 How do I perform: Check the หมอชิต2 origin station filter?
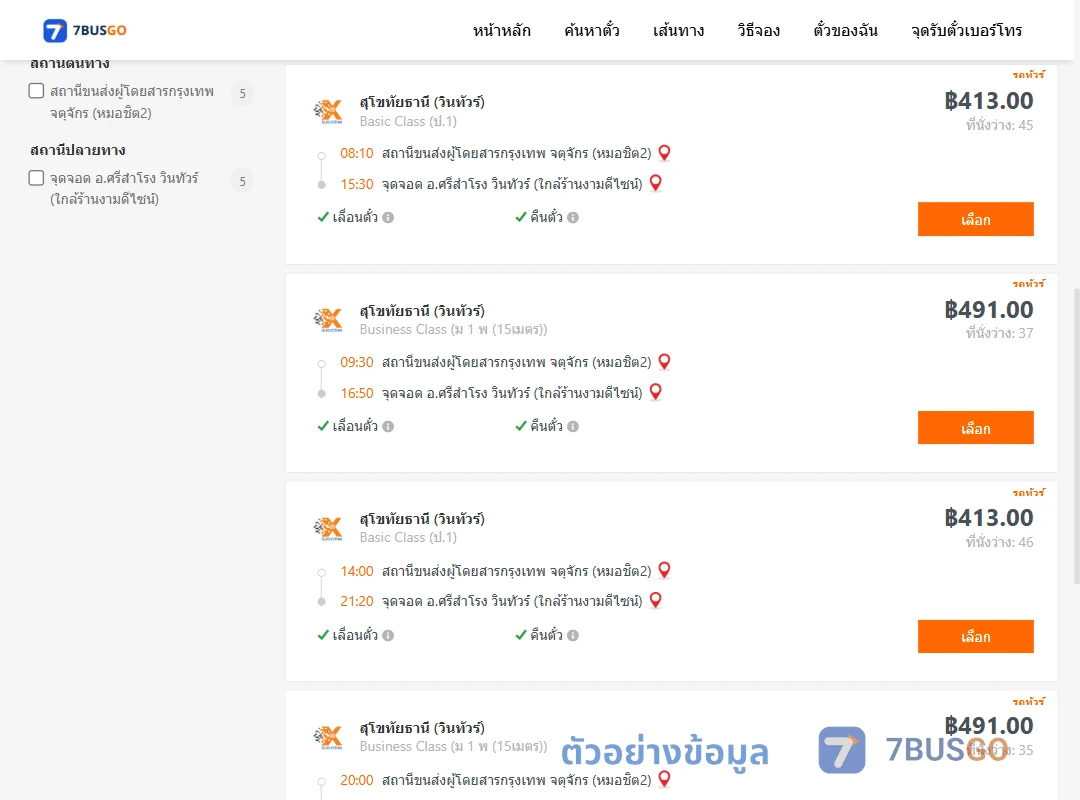37,91
